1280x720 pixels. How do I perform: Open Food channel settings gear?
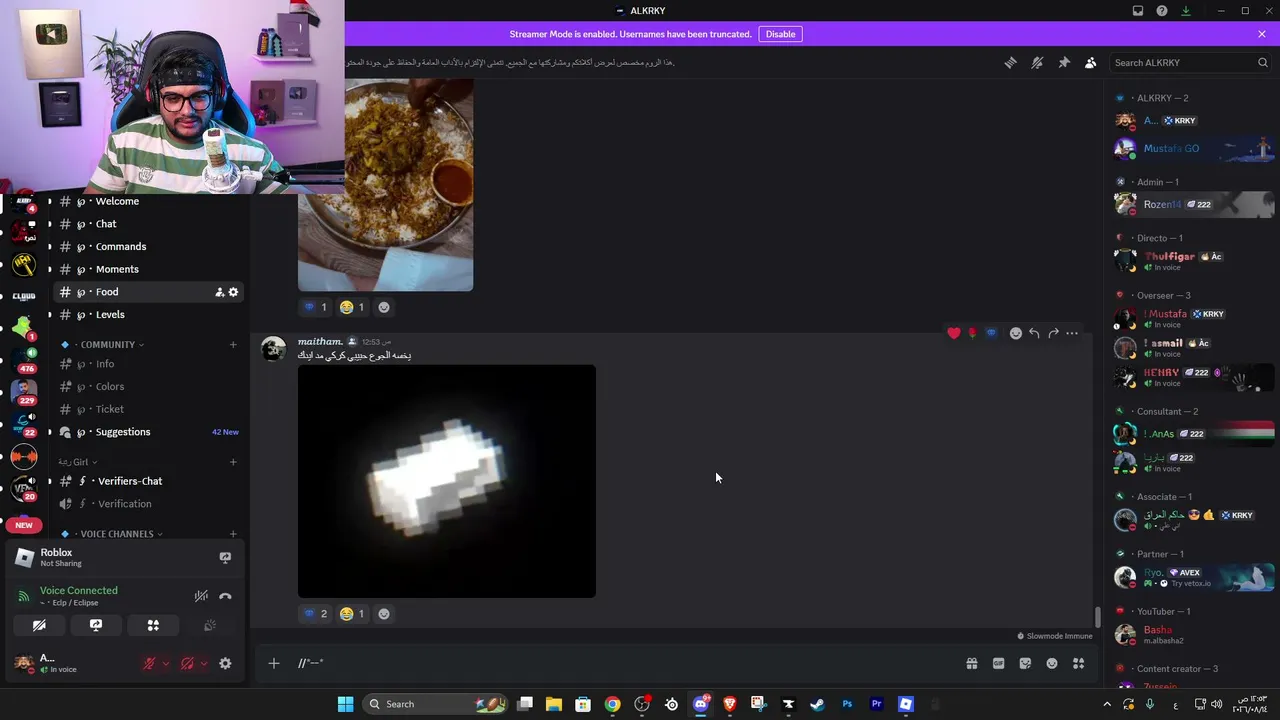click(x=233, y=292)
